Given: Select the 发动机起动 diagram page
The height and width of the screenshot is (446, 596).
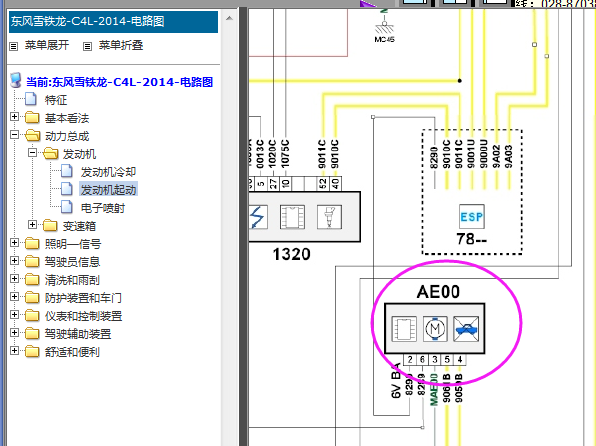Looking at the screenshot, I should [x=108, y=190].
